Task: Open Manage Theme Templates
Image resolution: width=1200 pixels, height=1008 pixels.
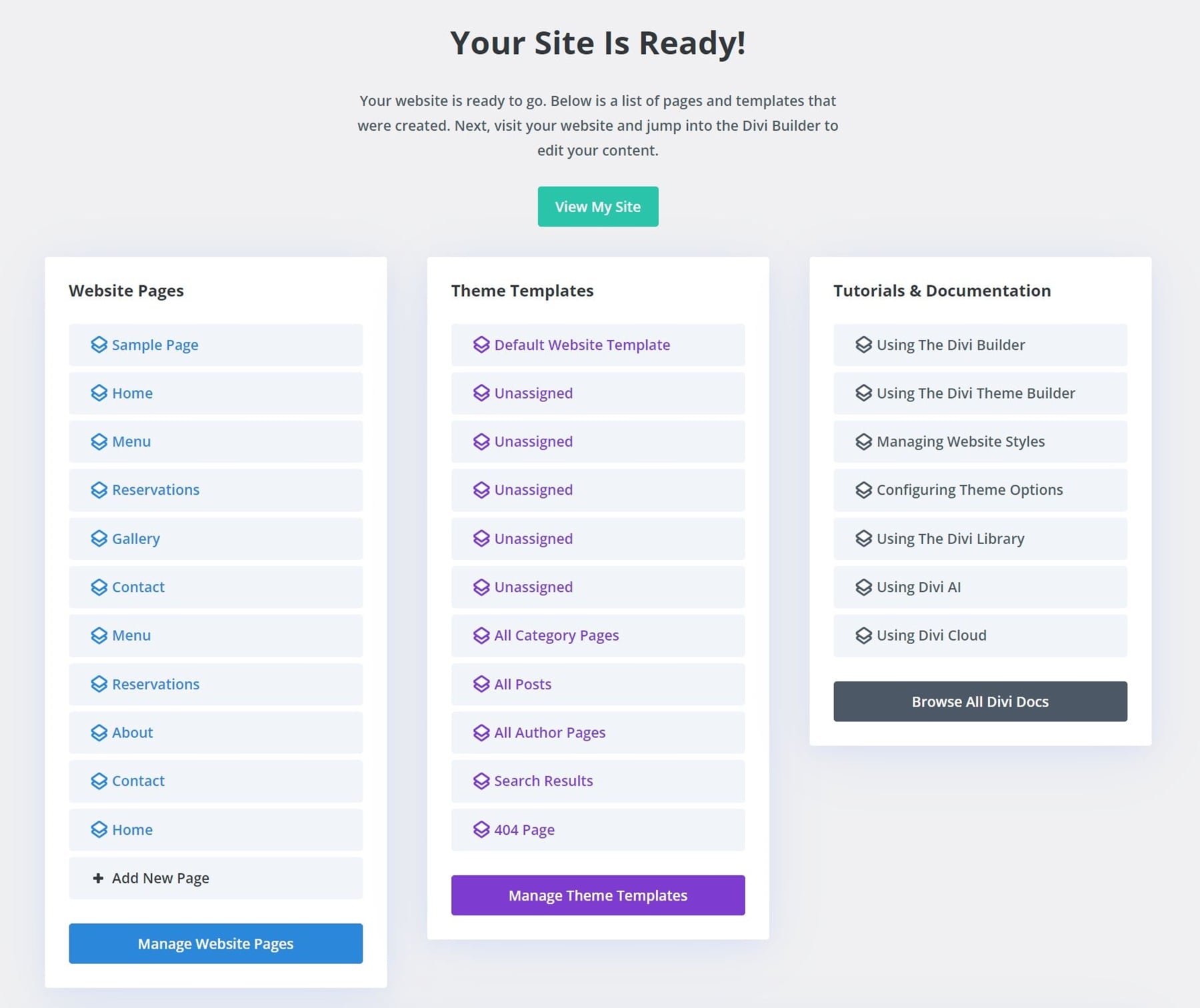Action: tap(598, 895)
